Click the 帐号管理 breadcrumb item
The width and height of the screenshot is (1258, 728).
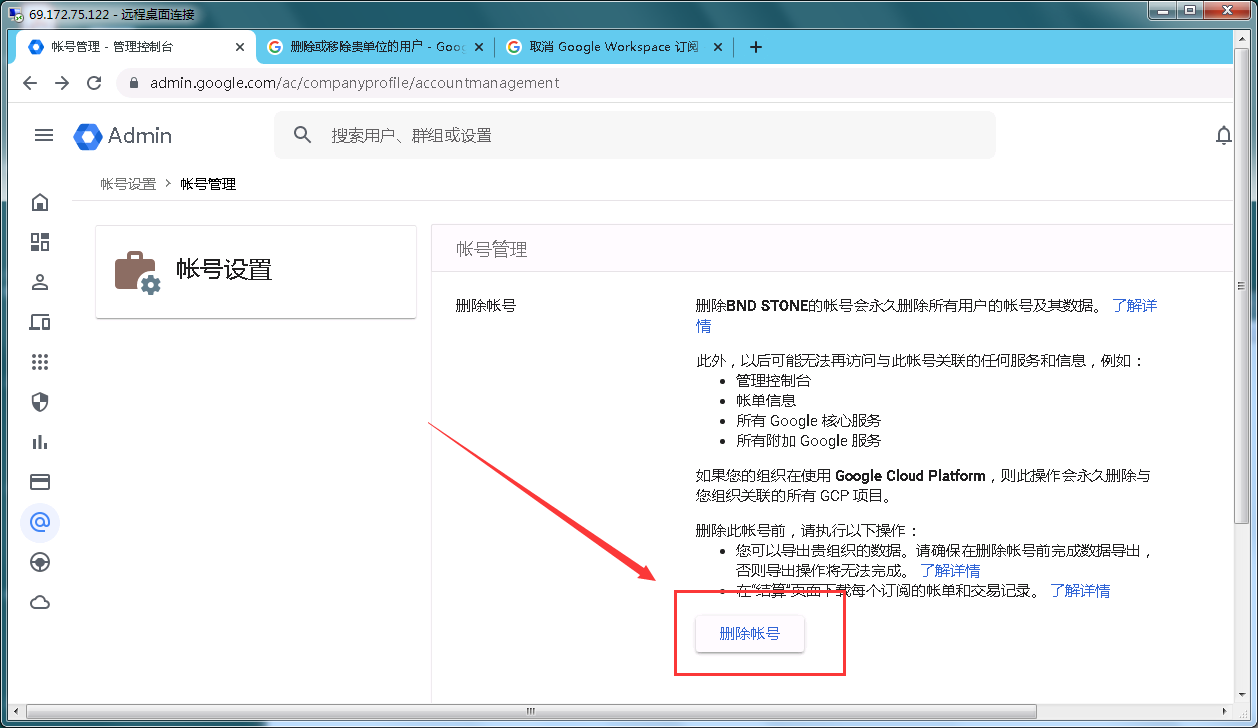(x=208, y=184)
